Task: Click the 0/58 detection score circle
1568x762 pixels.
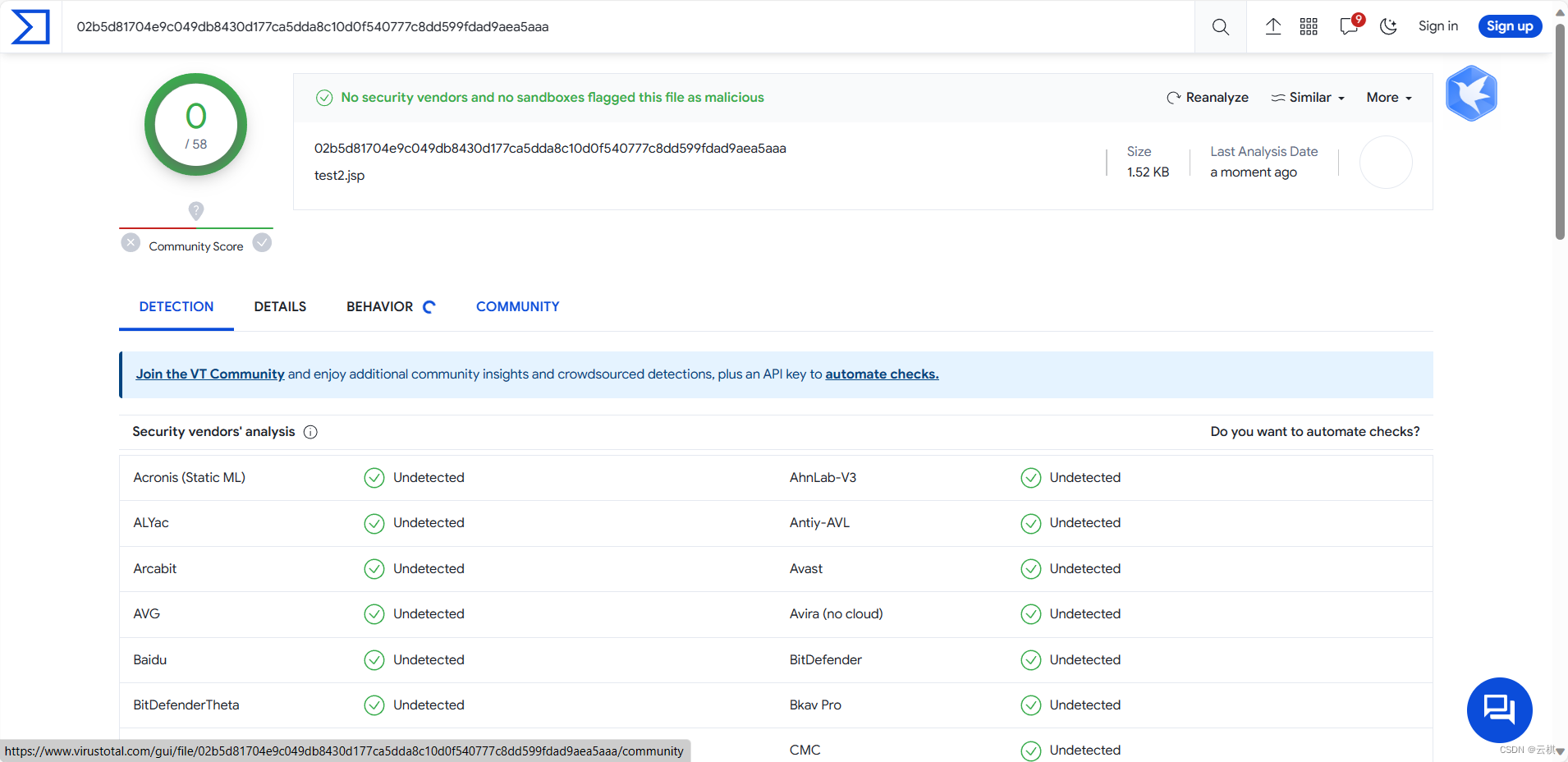Action: pyautogui.click(x=195, y=124)
